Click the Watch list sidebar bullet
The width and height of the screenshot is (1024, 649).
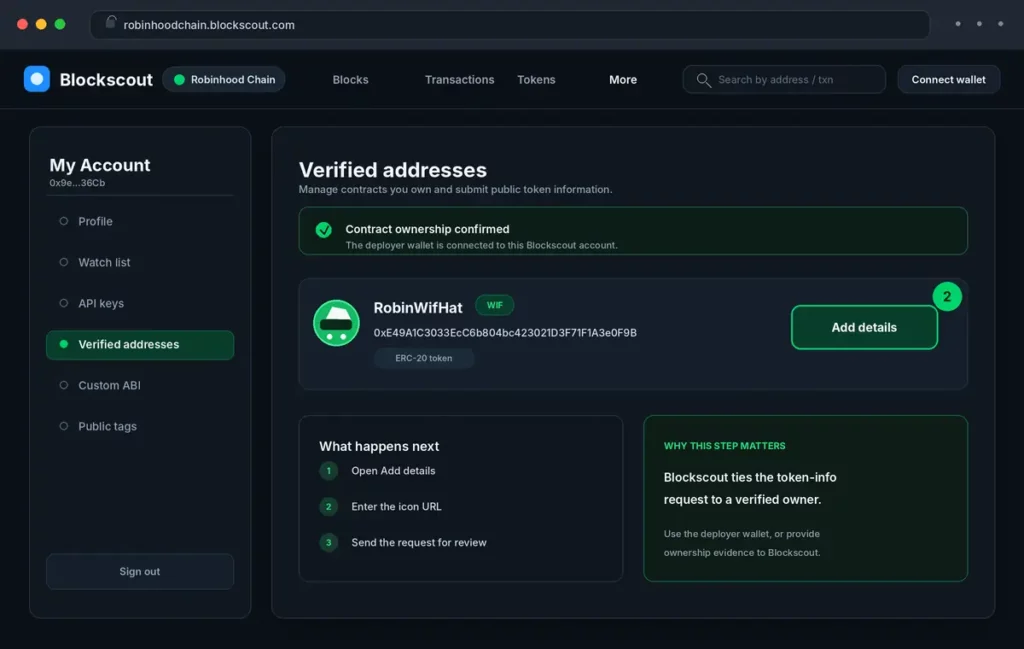pyautogui.click(x=63, y=262)
